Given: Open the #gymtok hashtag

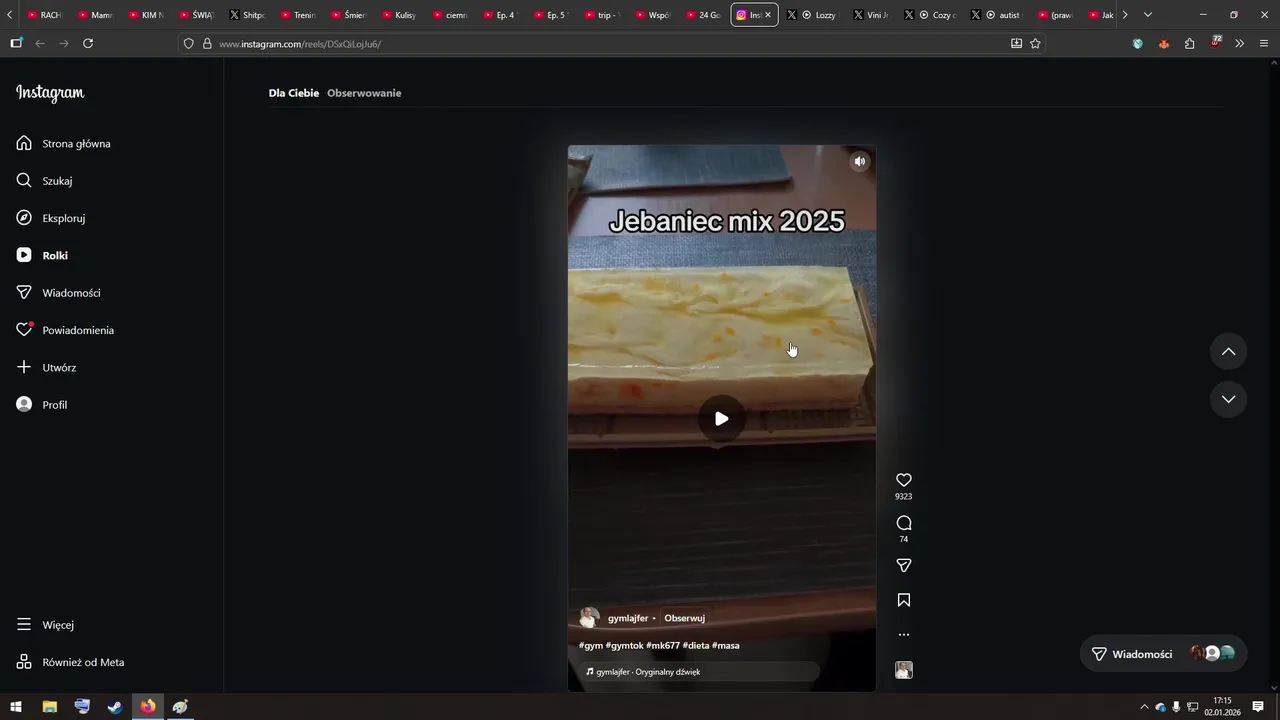Looking at the screenshot, I should click(x=624, y=646).
